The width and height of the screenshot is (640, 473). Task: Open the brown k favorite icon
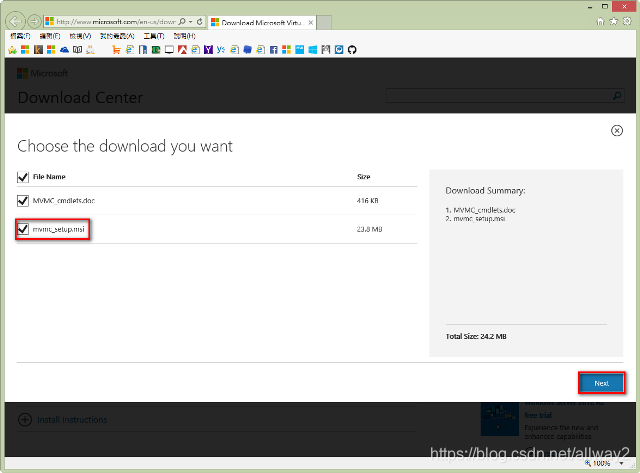[x=38, y=50]
